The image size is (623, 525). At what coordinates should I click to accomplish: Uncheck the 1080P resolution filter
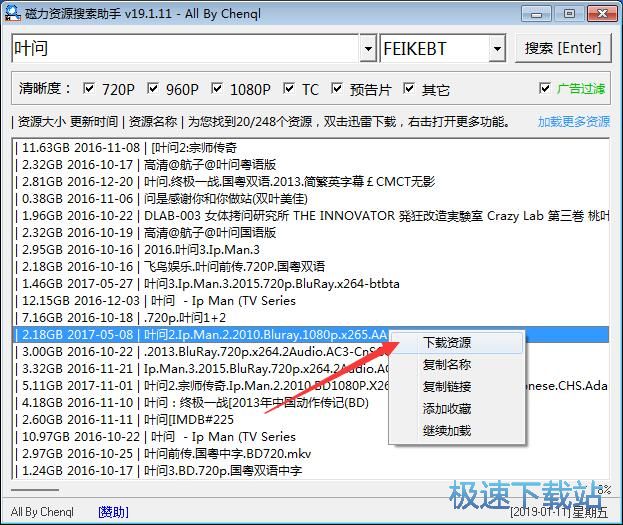pos(218,89)
